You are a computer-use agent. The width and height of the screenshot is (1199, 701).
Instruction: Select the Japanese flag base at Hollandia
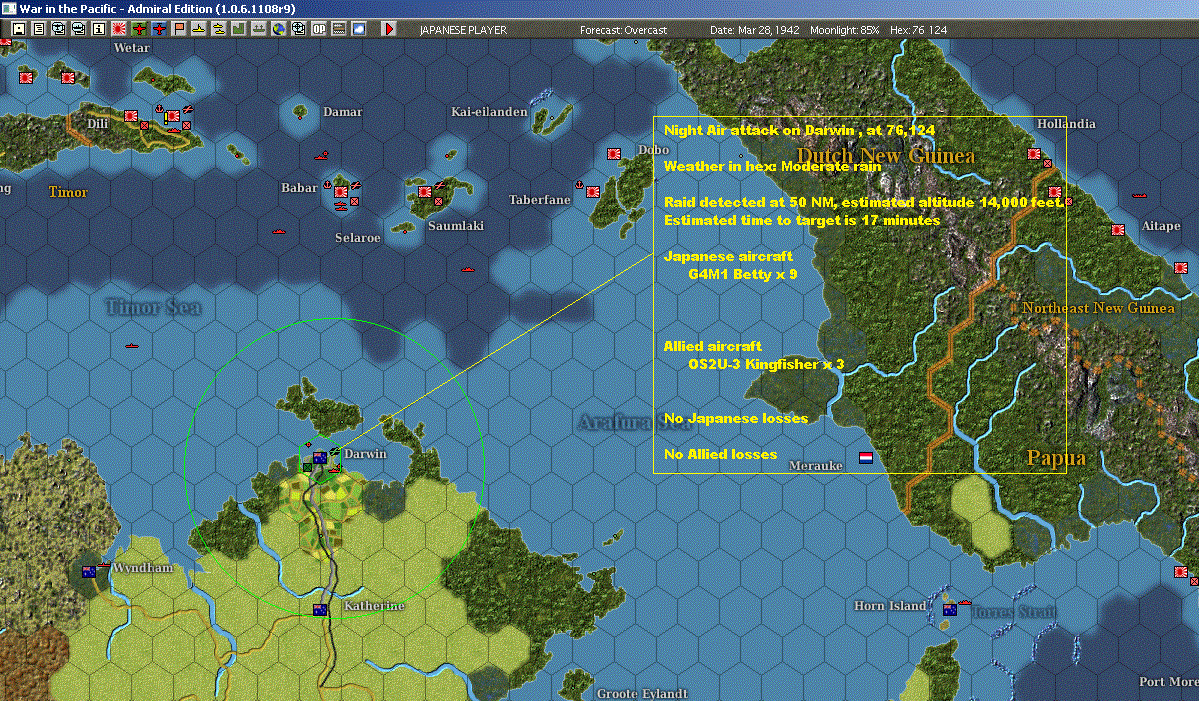[x=1035, y=154]
